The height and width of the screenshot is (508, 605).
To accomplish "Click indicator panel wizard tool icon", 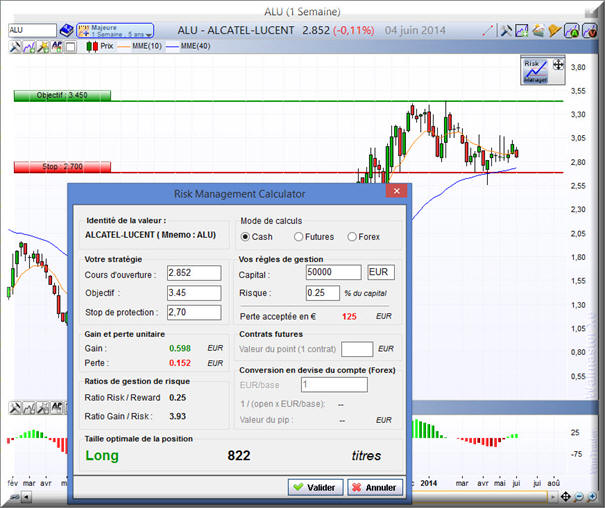I will pos(43,408).
